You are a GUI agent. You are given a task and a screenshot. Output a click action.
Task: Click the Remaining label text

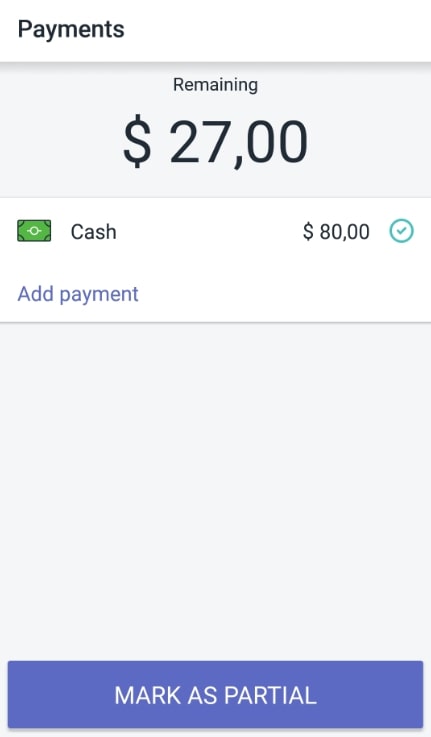(215, 85)
